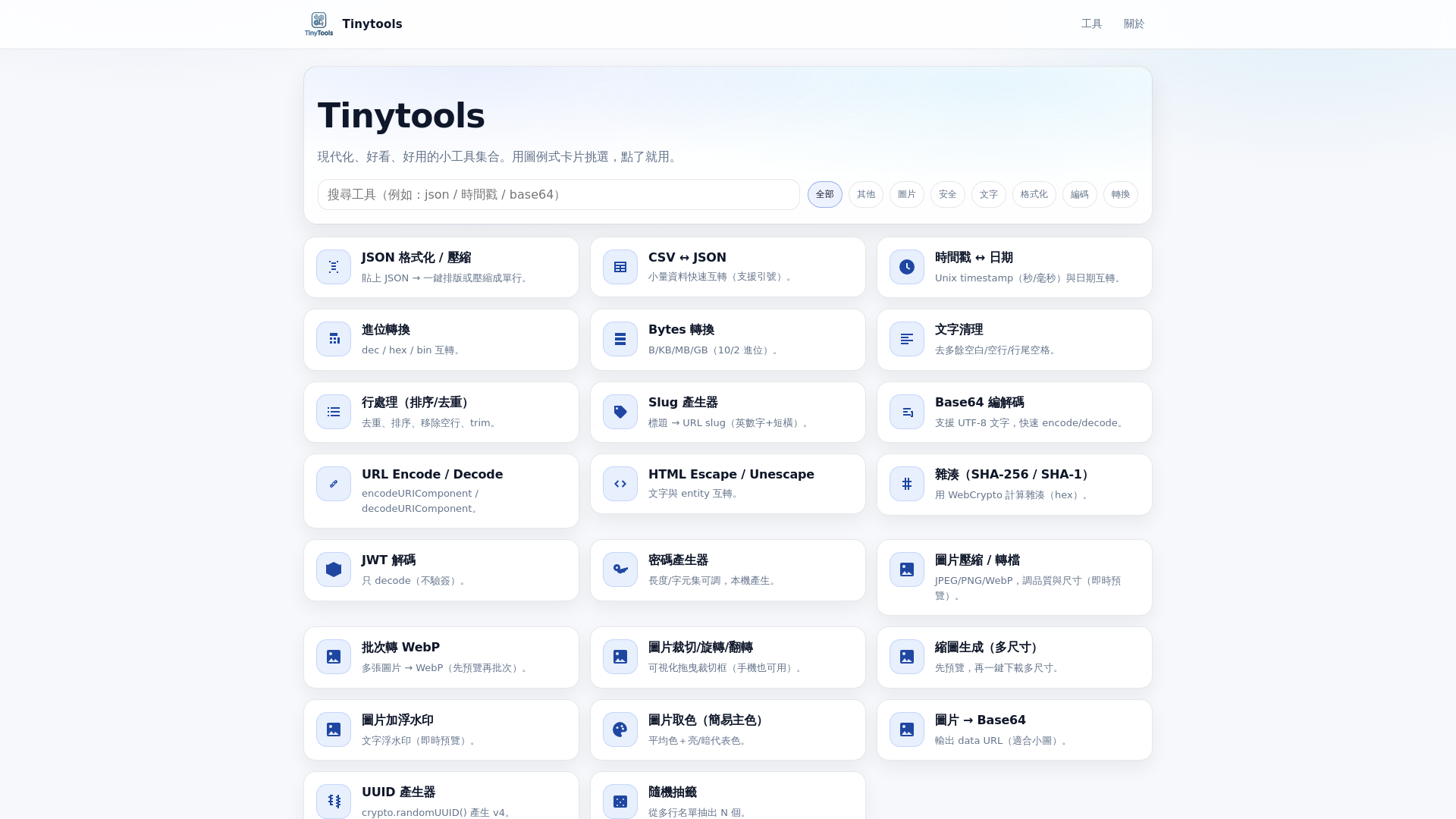
Task: Open the HTML Escape / Unescape title
Action: (731, 475)
